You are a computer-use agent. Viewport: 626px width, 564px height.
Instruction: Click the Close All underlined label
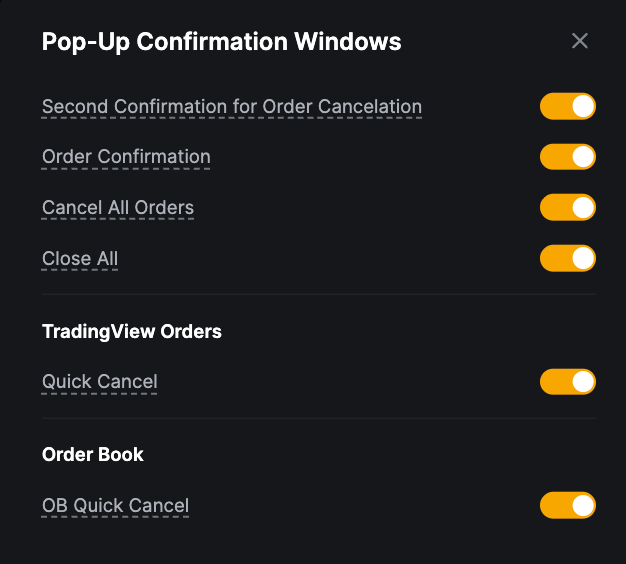[80, 259]
